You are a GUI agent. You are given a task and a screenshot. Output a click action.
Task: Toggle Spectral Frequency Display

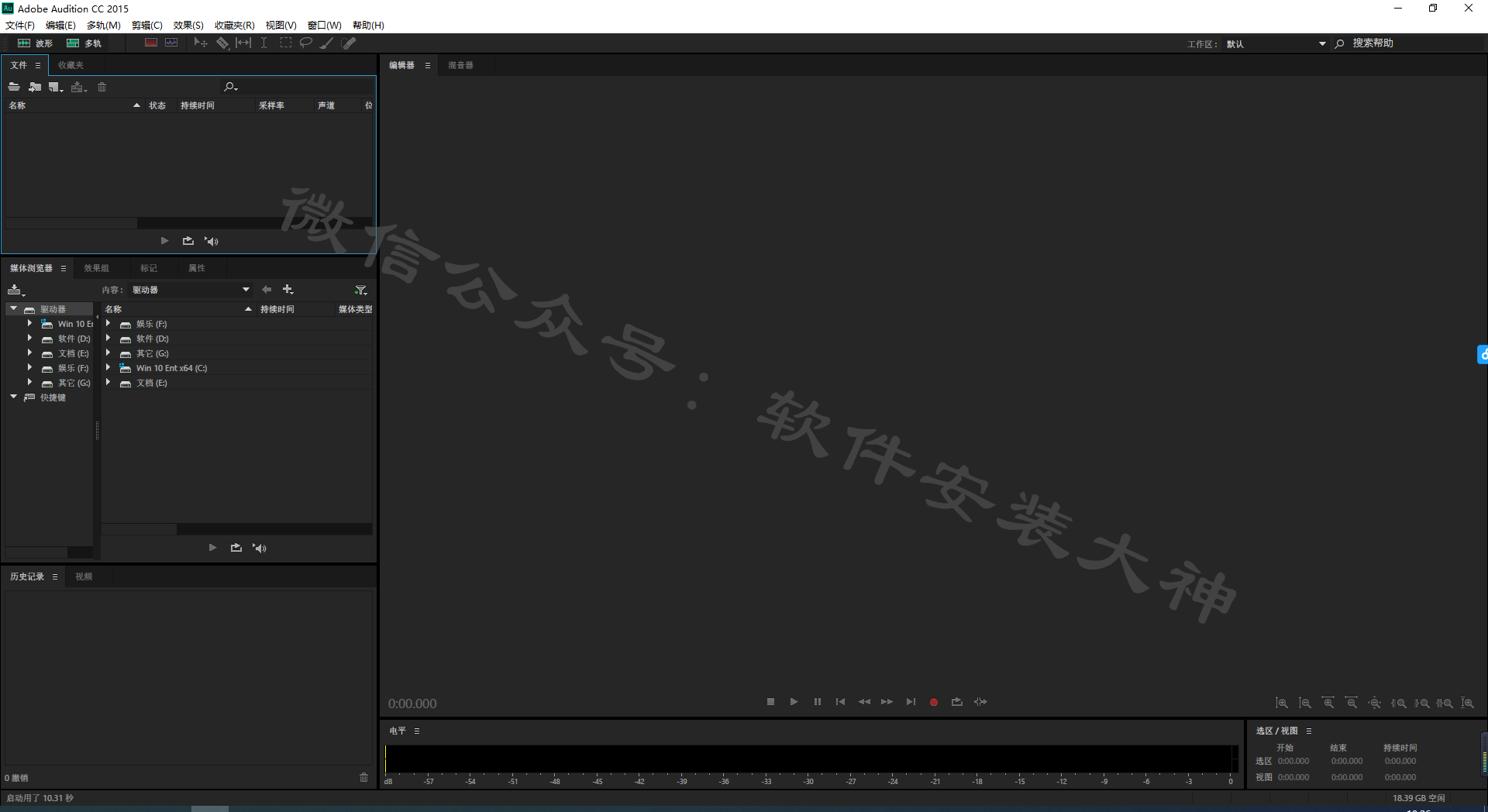[x=151, y=43]
